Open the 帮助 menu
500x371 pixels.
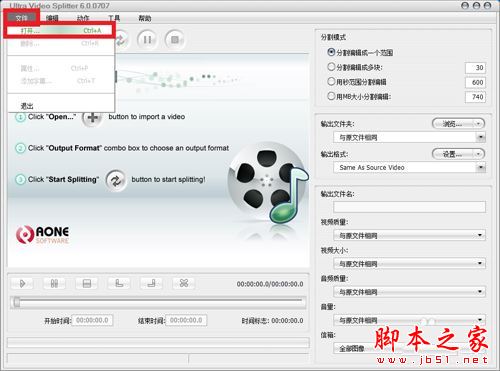coord(145,18)
